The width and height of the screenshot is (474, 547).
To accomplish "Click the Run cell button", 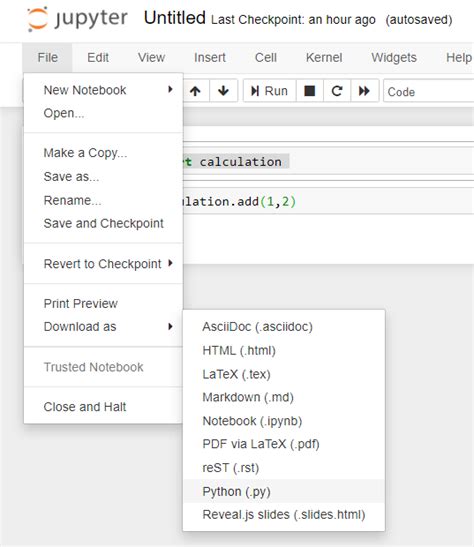I will tap(269, 91).
